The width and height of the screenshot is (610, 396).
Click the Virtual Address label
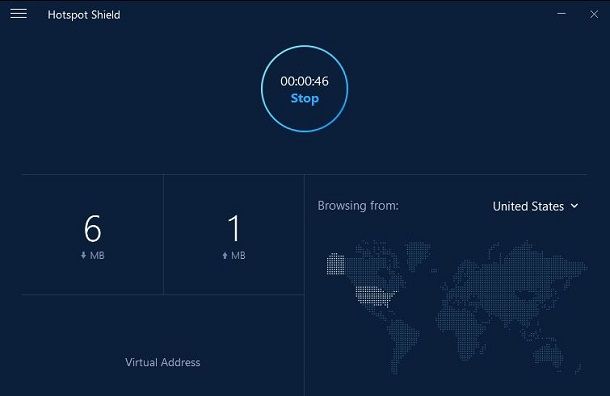(x=163, y=363)
